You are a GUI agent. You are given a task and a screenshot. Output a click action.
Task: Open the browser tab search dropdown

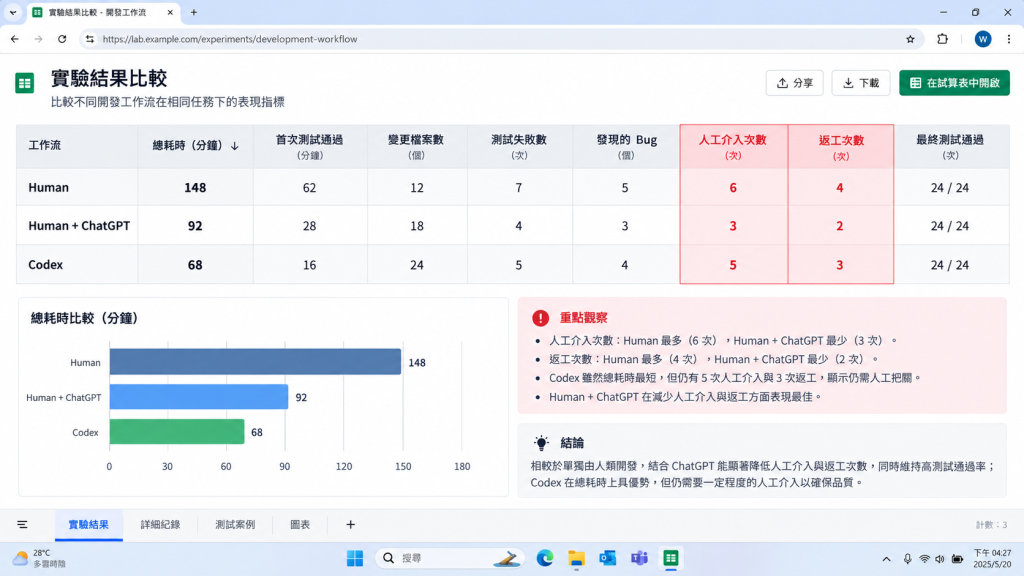click(12, 12)
